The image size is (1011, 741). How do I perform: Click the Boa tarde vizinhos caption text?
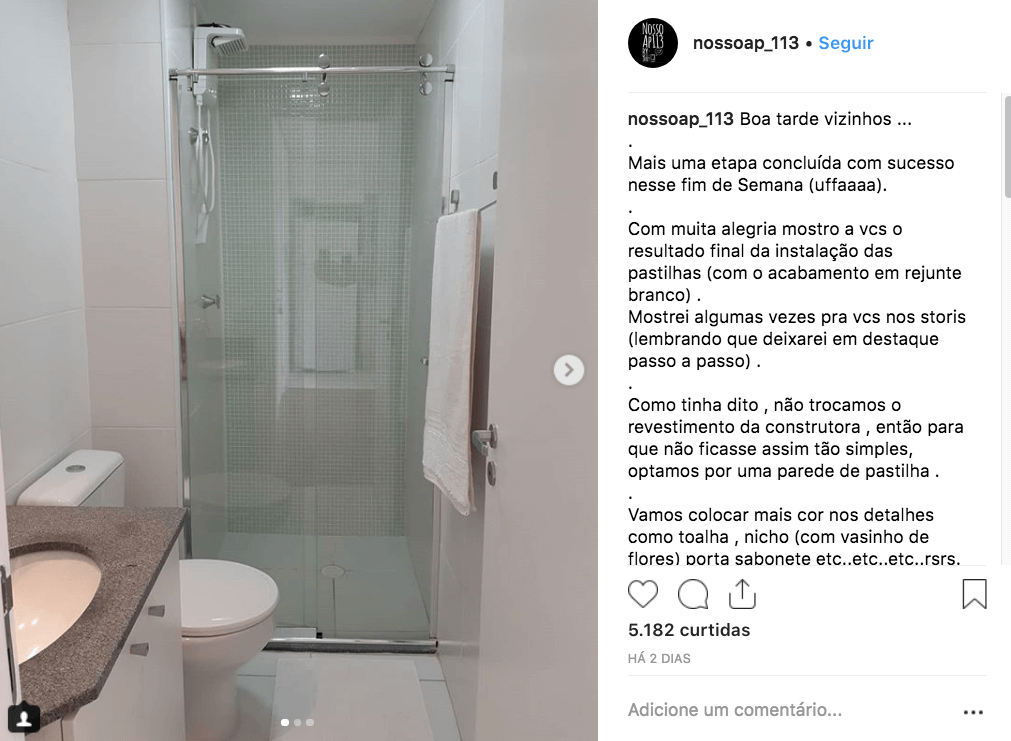point(825,119)
